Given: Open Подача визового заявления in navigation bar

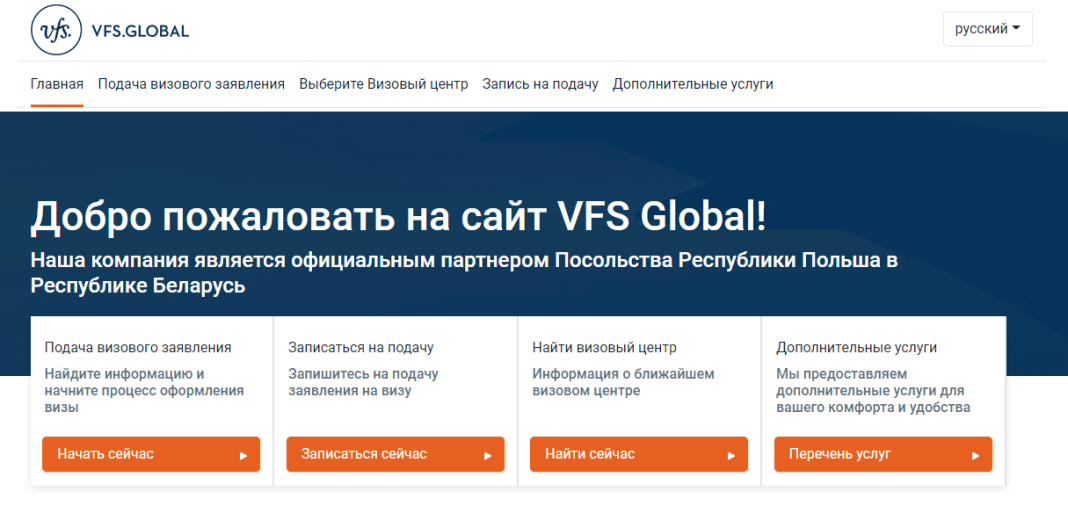Looking at the screenshot, I should (x=191, y=84).
